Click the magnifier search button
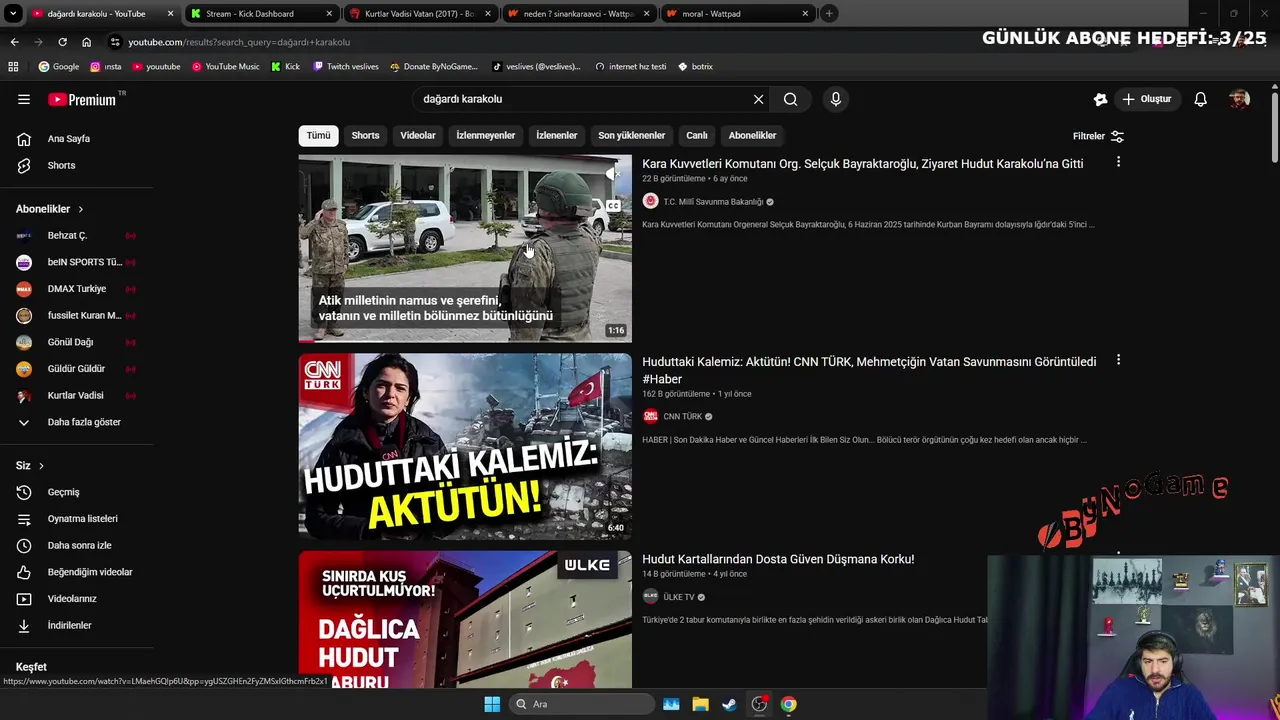This screenshot has height=720, width=1280. (x=790, y=99)
